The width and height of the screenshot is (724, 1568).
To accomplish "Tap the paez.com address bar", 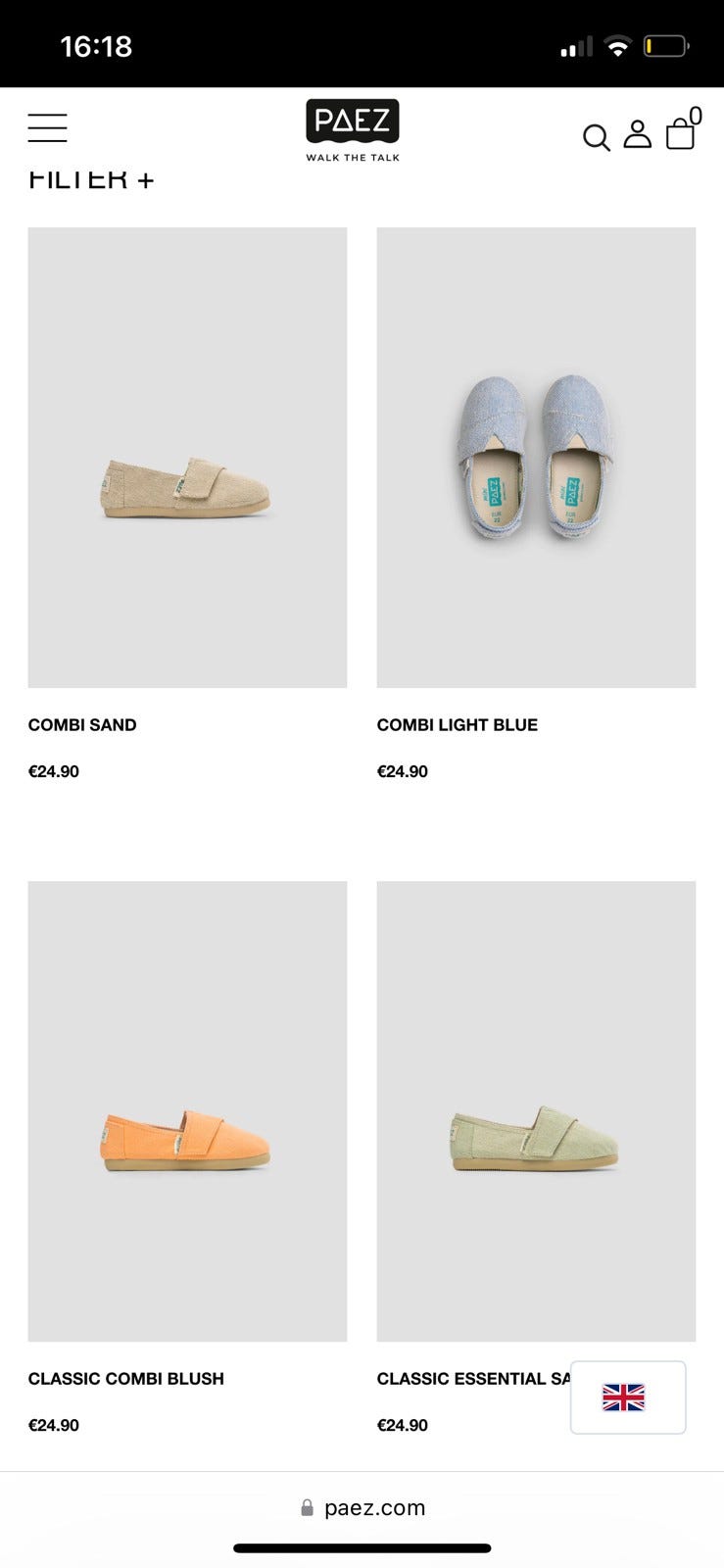I will (362, 1507).
